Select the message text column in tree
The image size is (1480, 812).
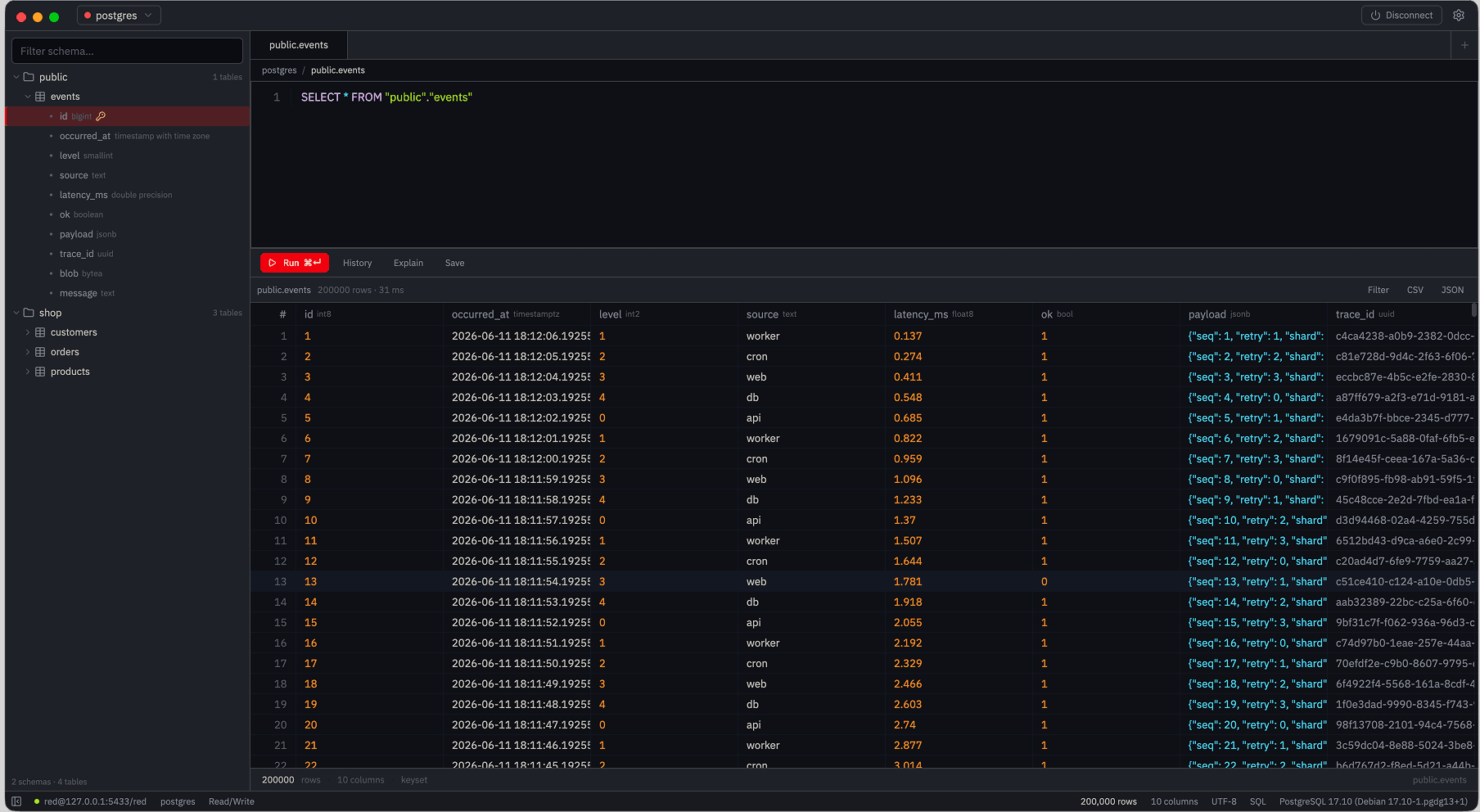[128, 293]
